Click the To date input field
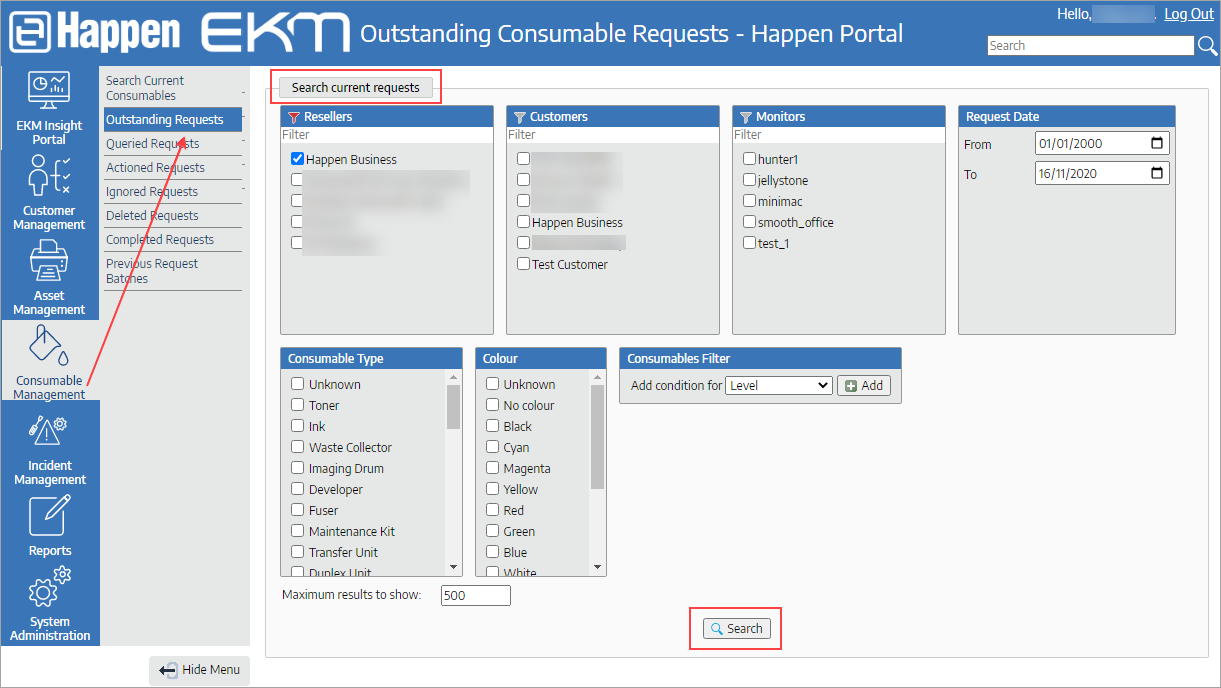Image resolution: width=1221 pixels, height=688 pixels. tap(1102, 173)
